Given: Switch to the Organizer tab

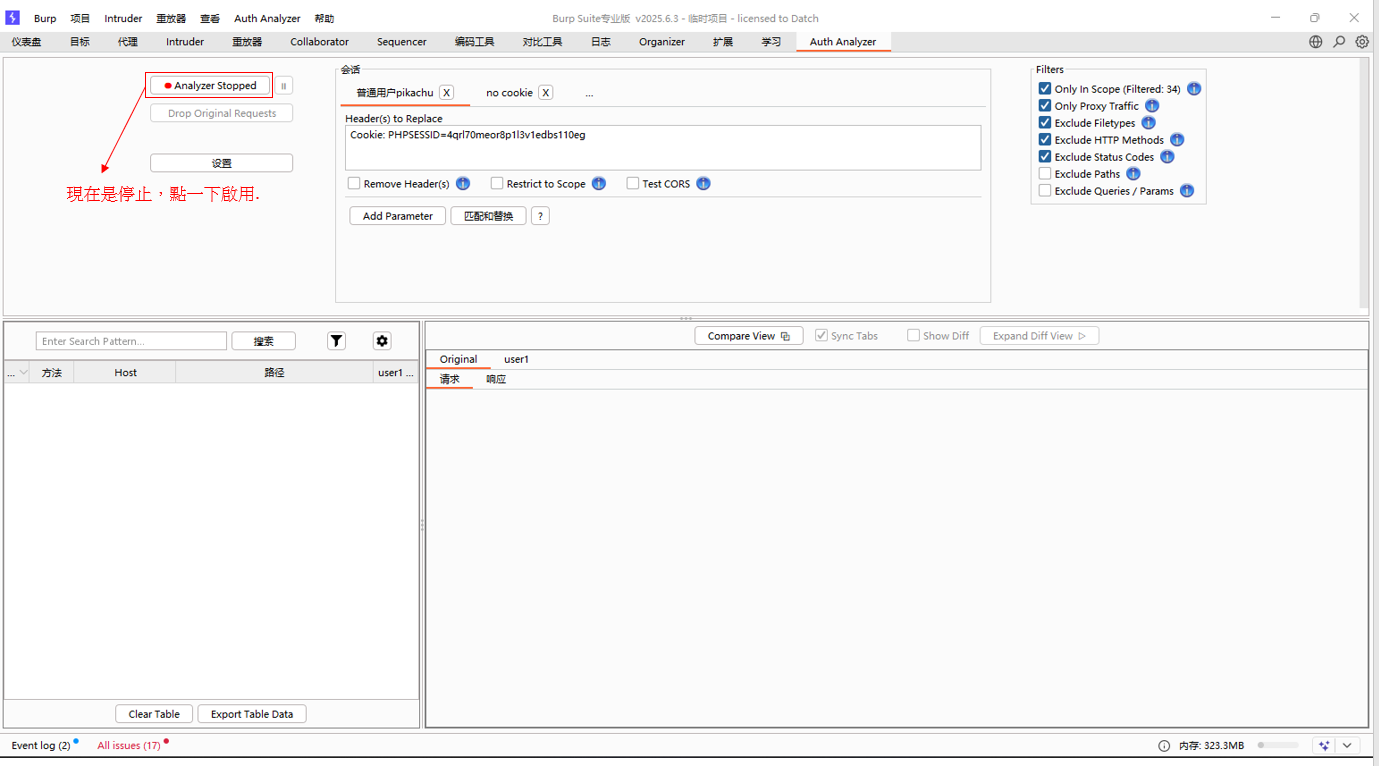Looking at the screenshot, I should (662, 42).
